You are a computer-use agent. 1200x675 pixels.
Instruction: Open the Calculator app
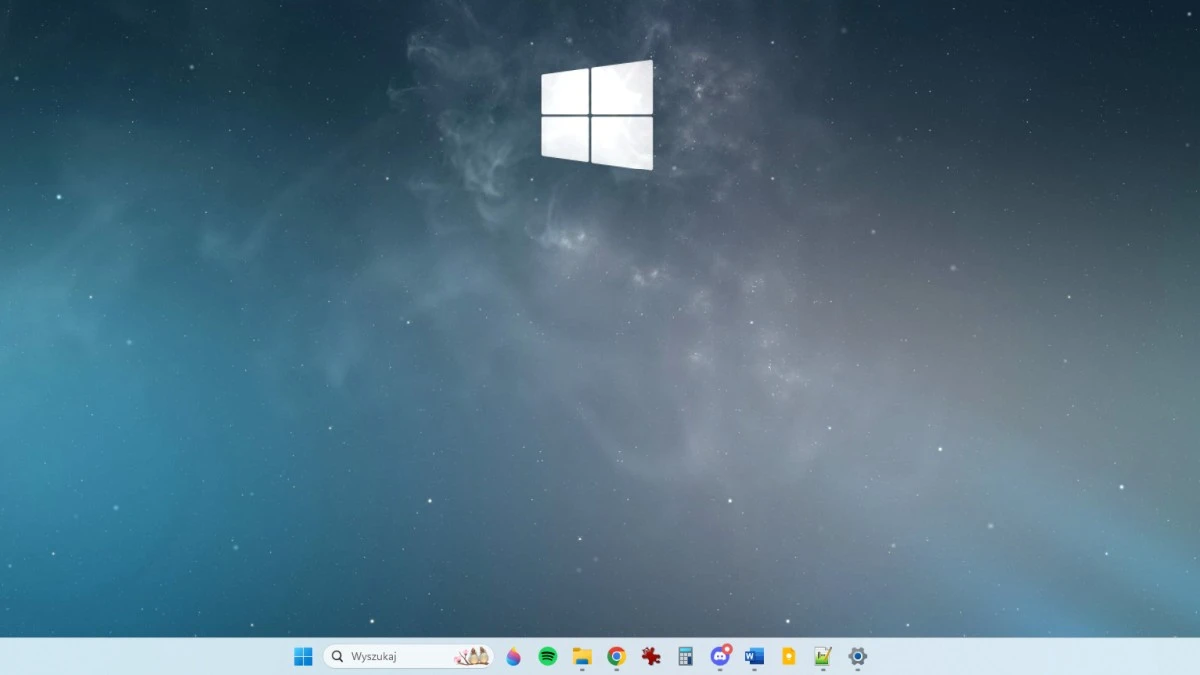(685, 657)
